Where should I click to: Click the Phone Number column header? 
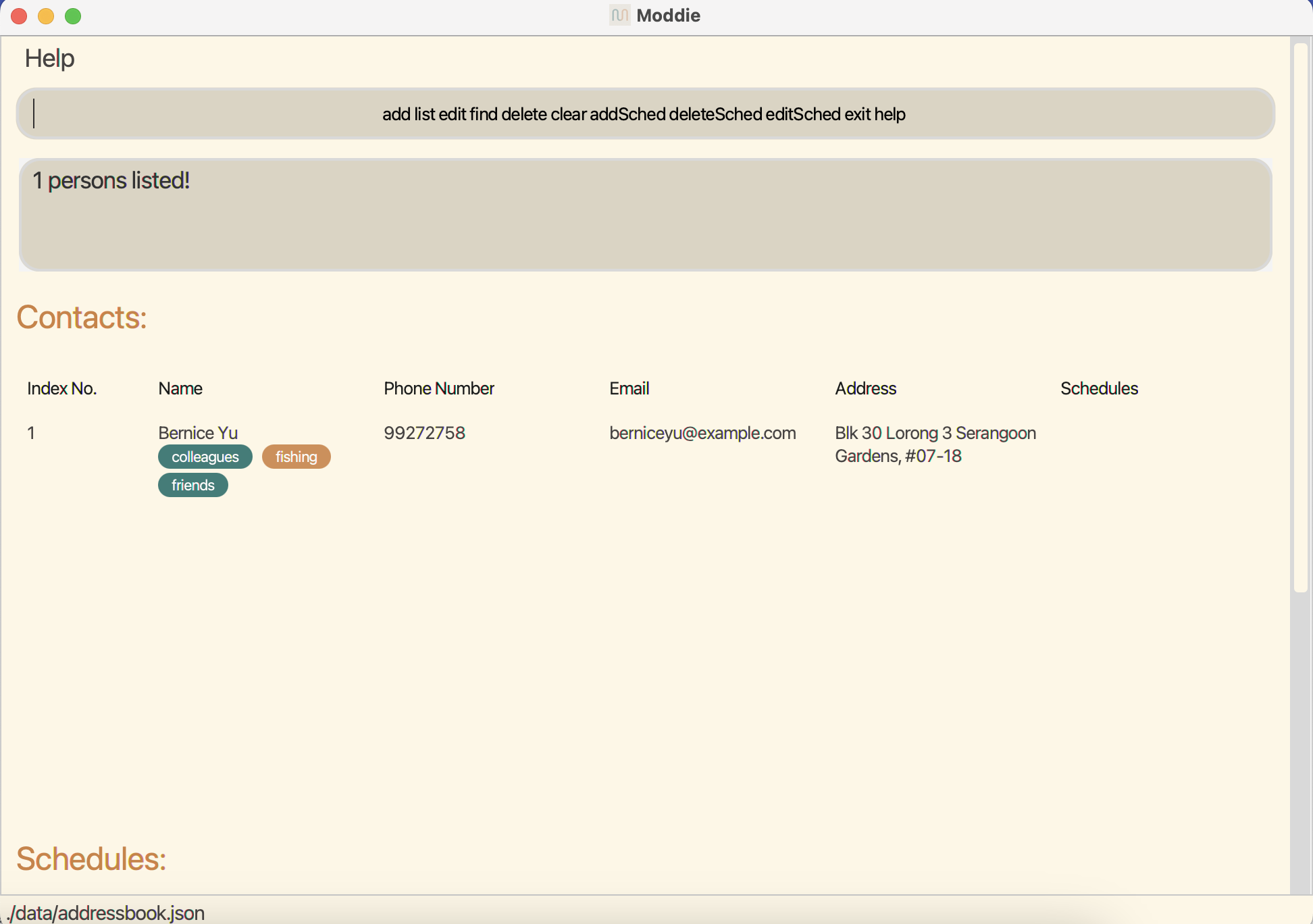(x=438, y=388)
